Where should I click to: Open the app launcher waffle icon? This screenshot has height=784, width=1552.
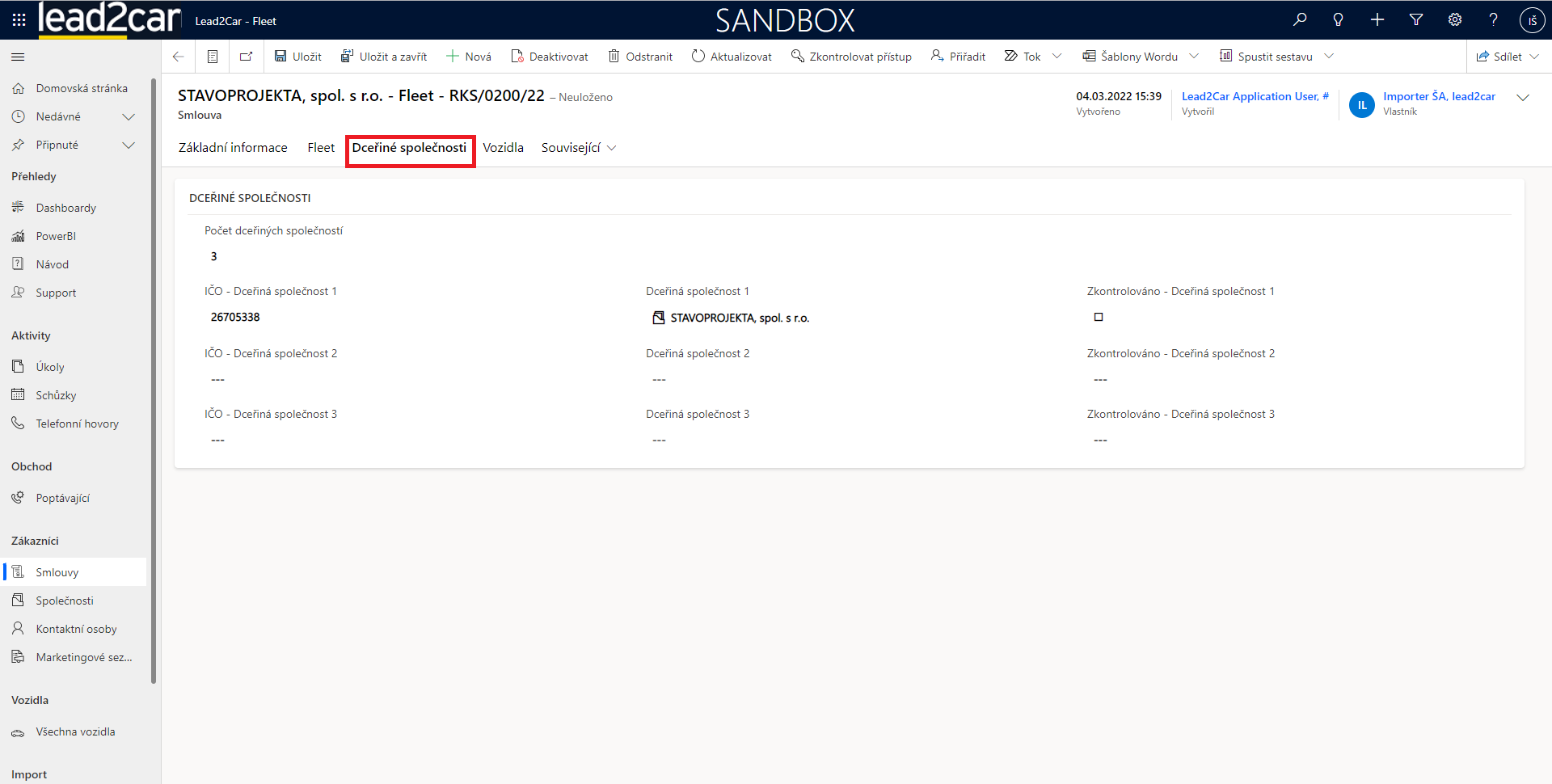[x=19, y=20]
